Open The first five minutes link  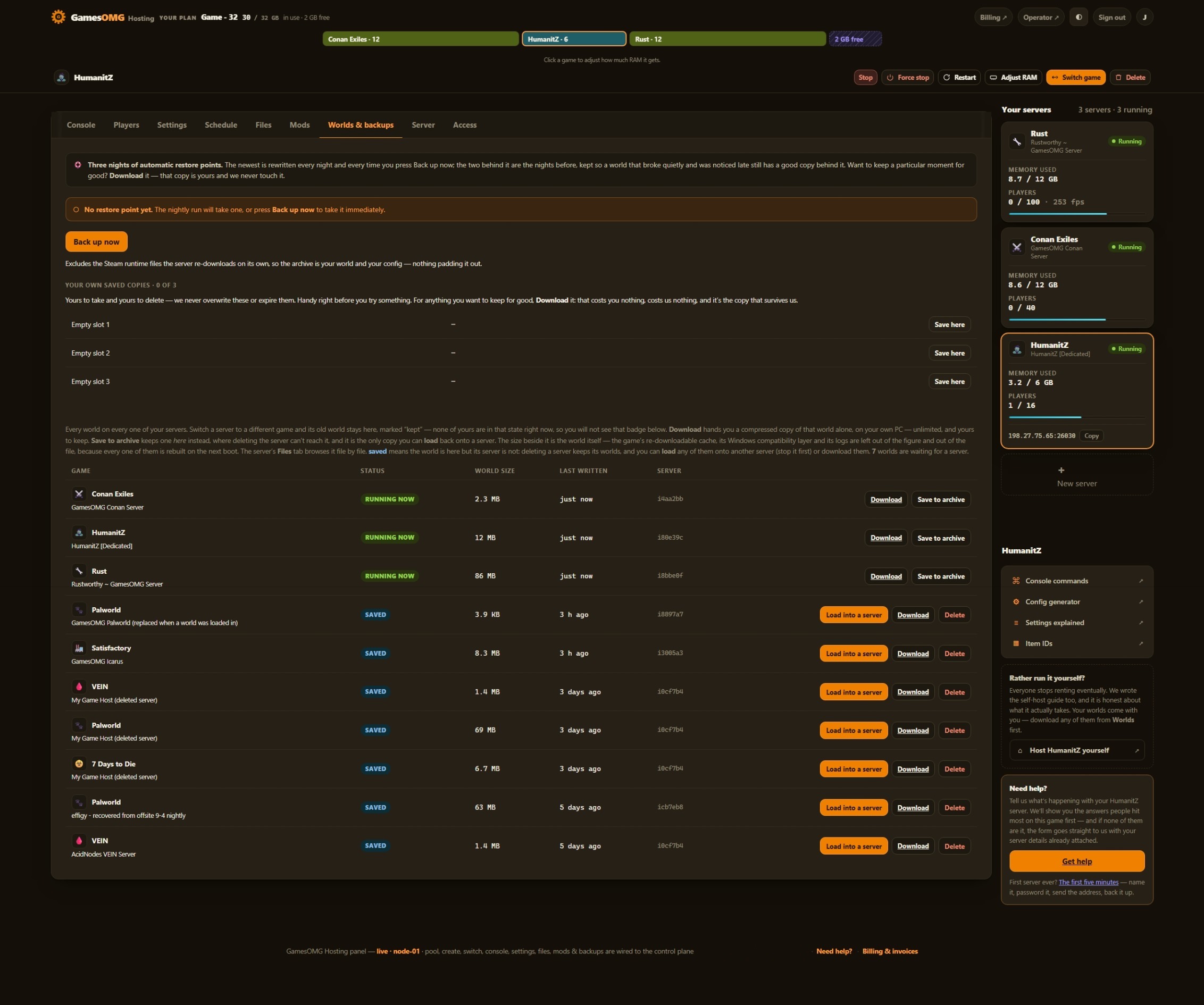[x=1088, y=882]
